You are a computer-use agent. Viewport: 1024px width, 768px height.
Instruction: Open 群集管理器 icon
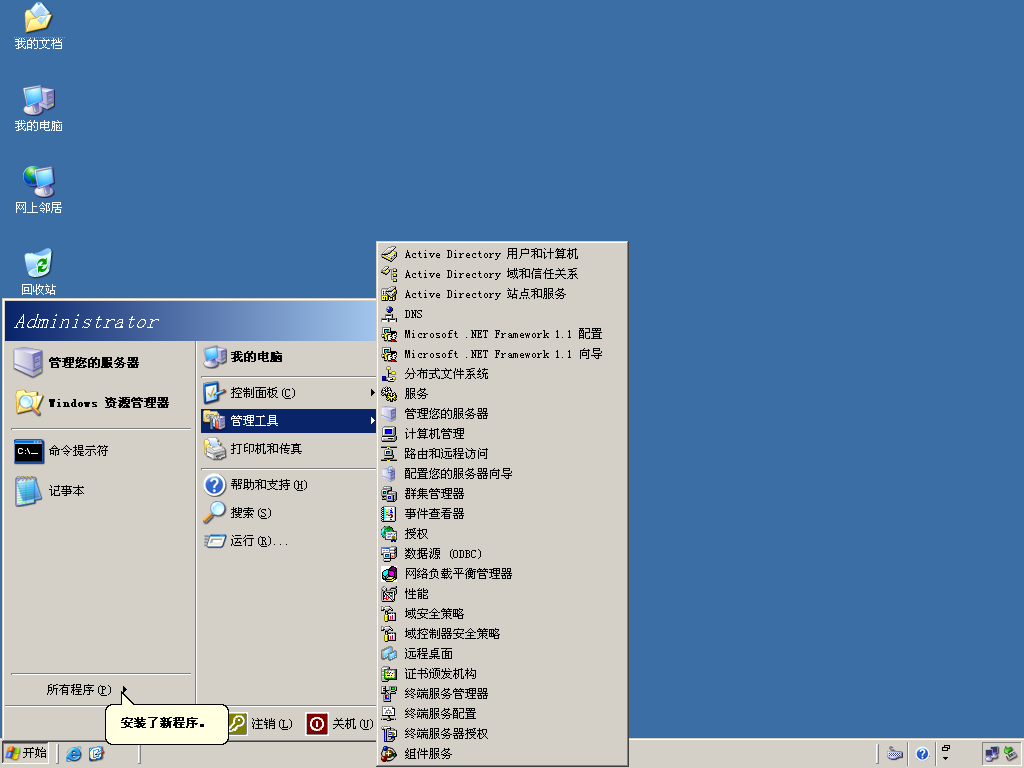[x=389, y=494]
